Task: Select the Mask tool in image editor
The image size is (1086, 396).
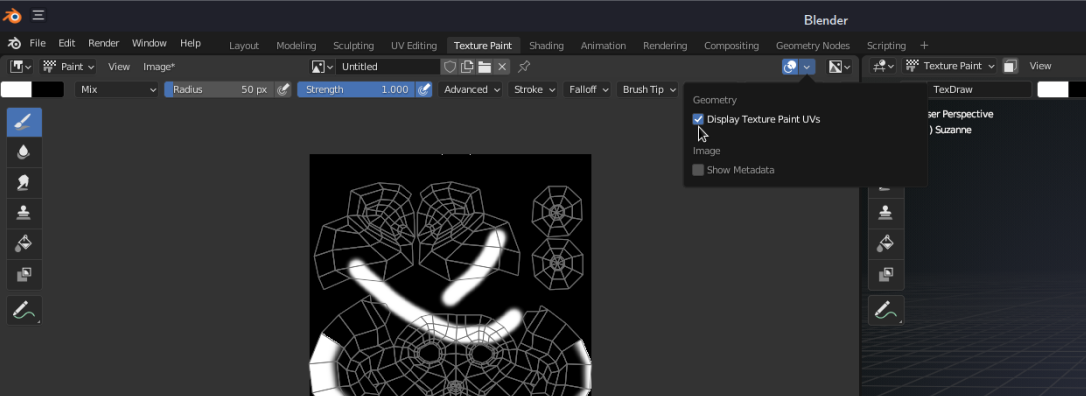Action: (24, 274)
